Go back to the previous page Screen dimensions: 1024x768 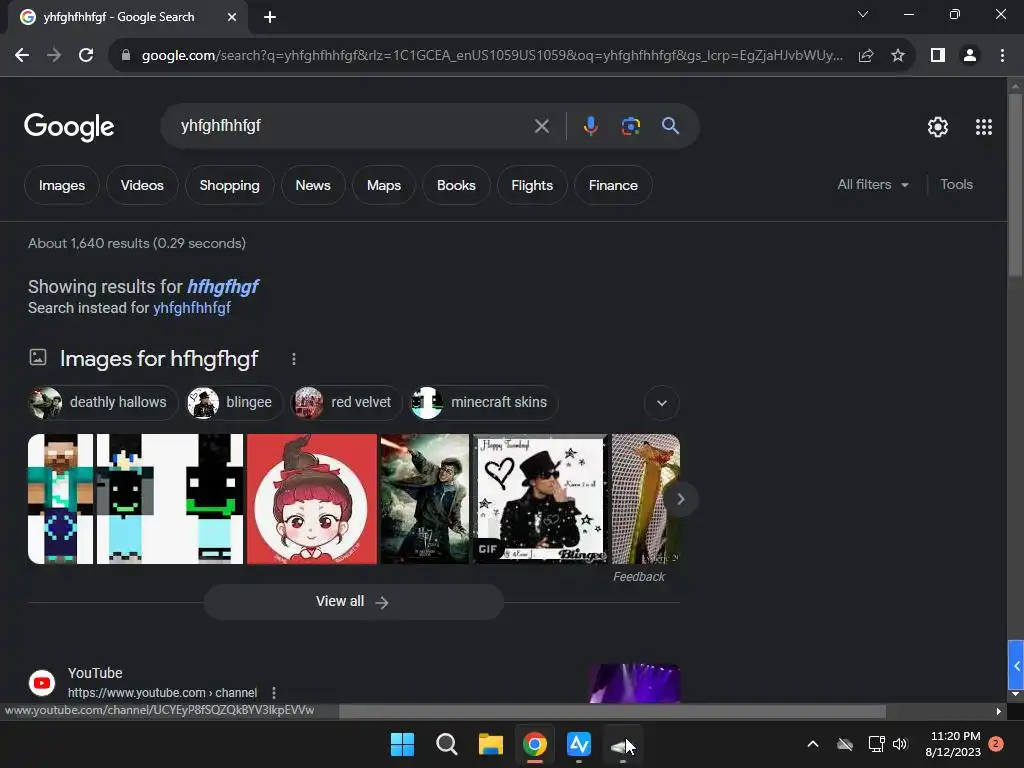tap(22, 56)
